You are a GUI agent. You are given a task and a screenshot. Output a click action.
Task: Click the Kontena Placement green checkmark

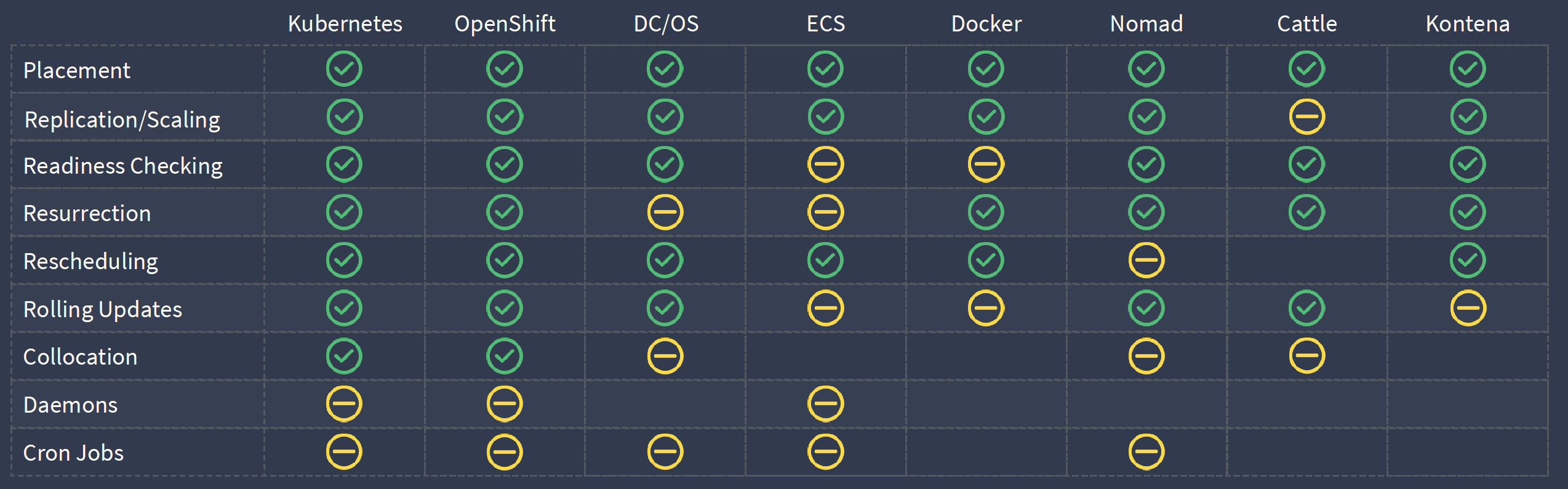[x=1468, y=68]
